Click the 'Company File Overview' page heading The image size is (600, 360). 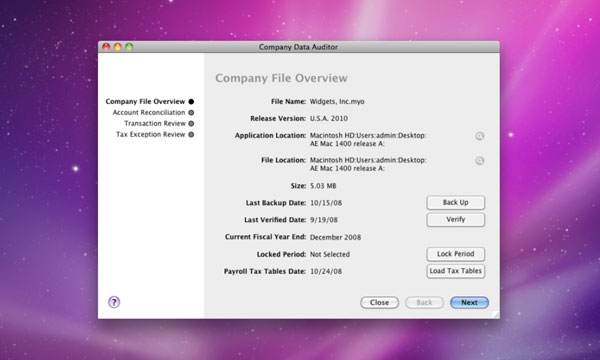tap(281, 78)
